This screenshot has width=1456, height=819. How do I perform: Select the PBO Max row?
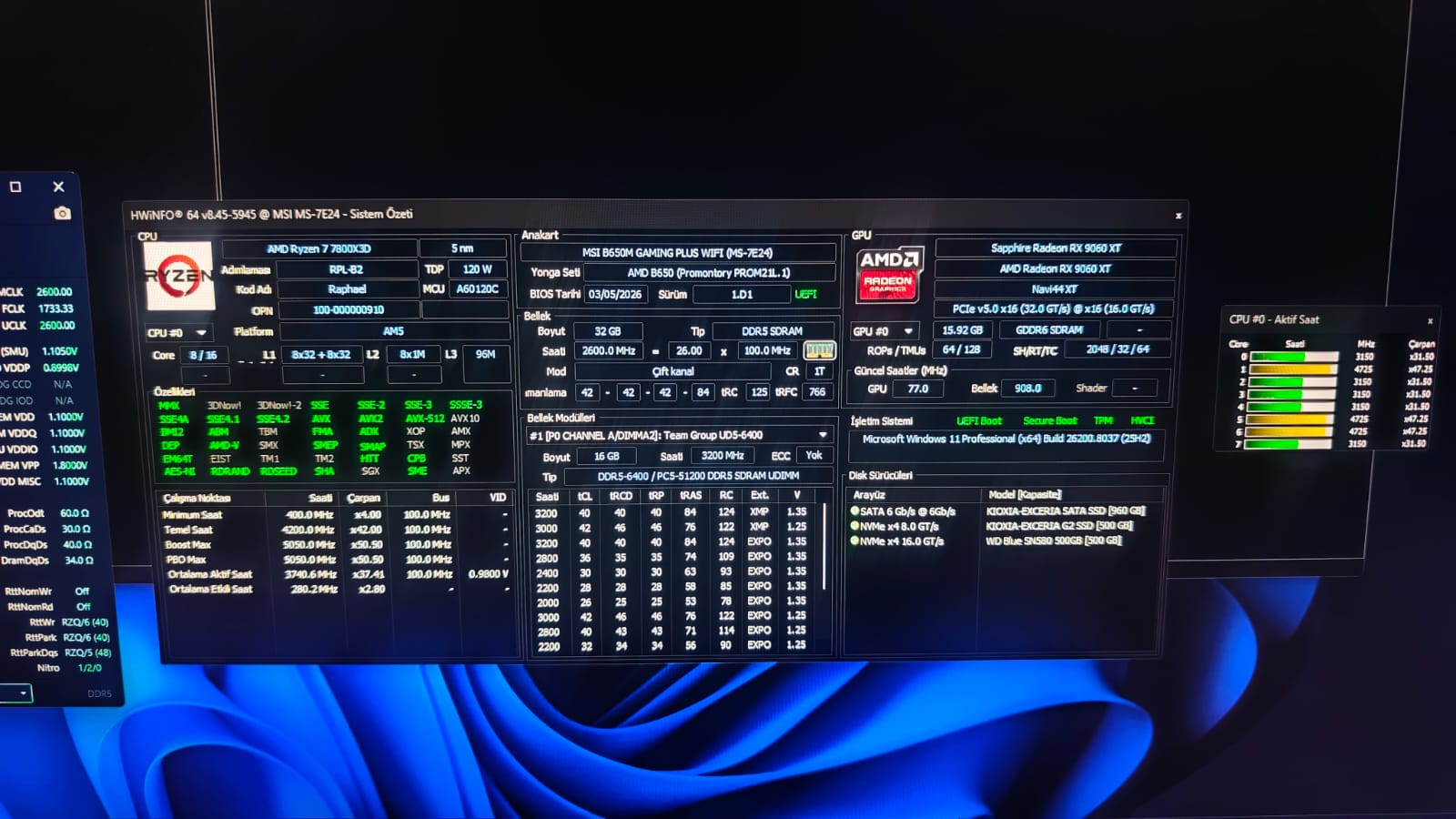[x=335, y=559]
